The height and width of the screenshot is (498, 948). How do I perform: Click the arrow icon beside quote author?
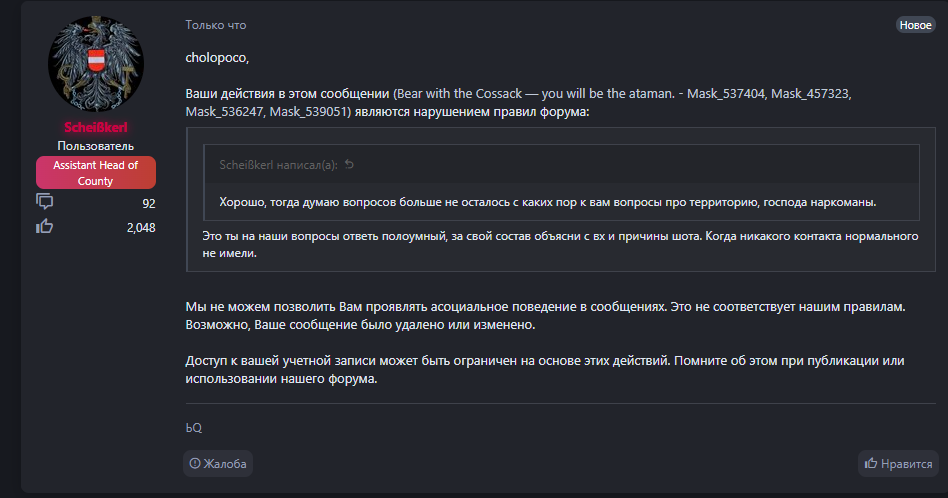[x=349, y=165]
